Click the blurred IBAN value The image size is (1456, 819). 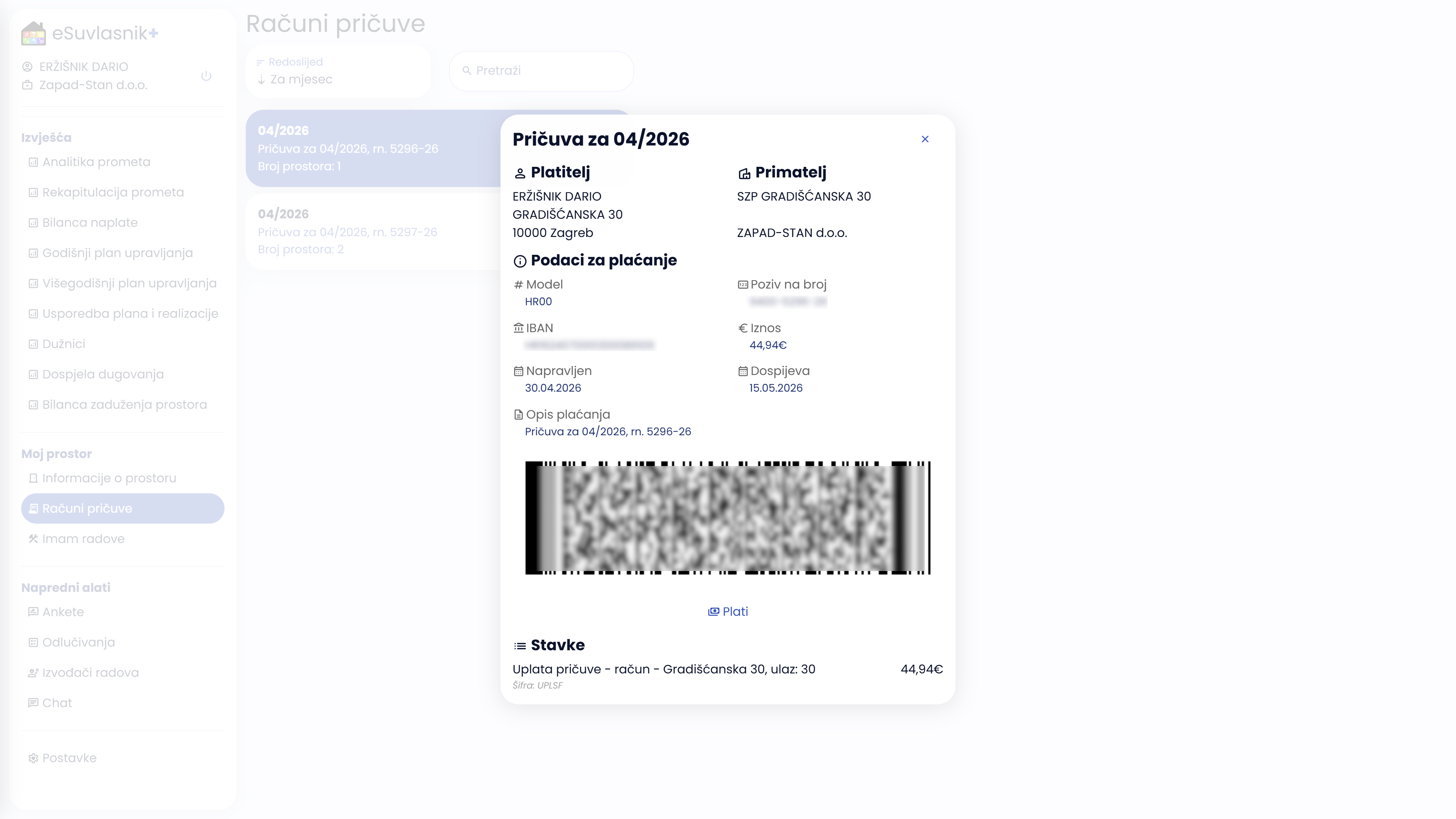[590, 345]
